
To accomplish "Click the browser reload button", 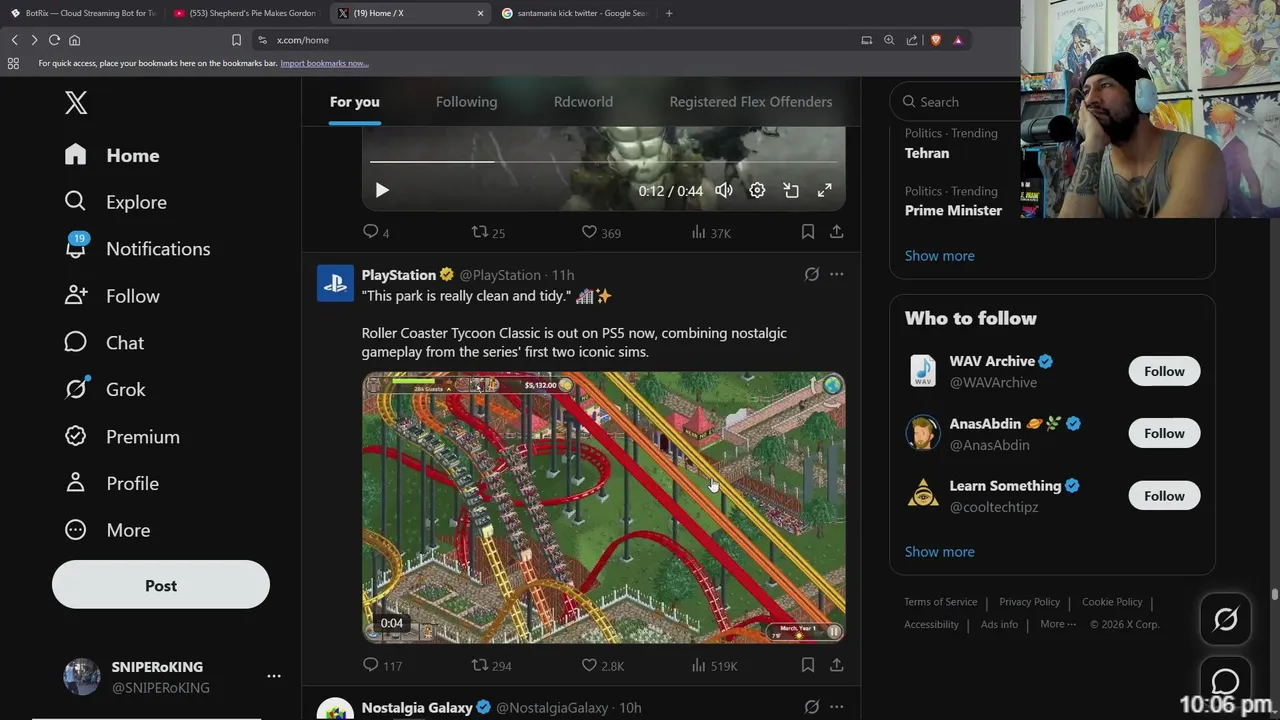I will click(x=54, y=40).
